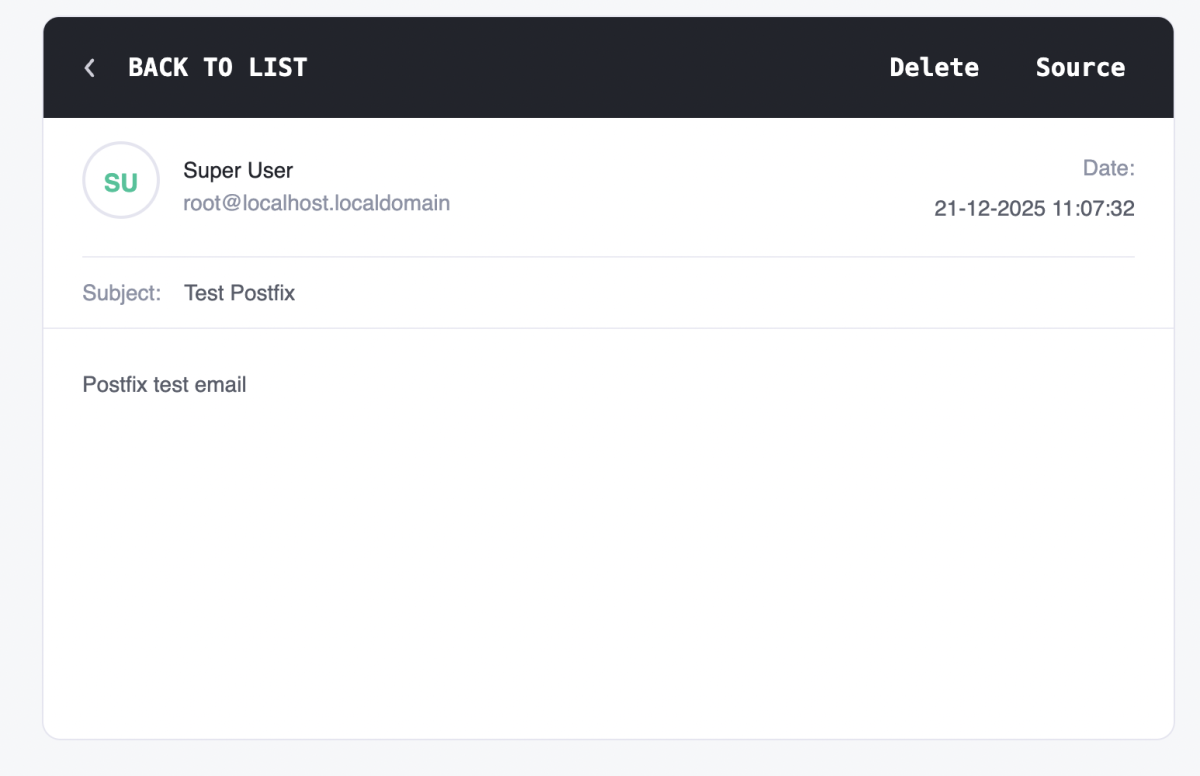This screenshot has width=1200, height=776.
Task: Delete this email message
Action: (934, 68)
